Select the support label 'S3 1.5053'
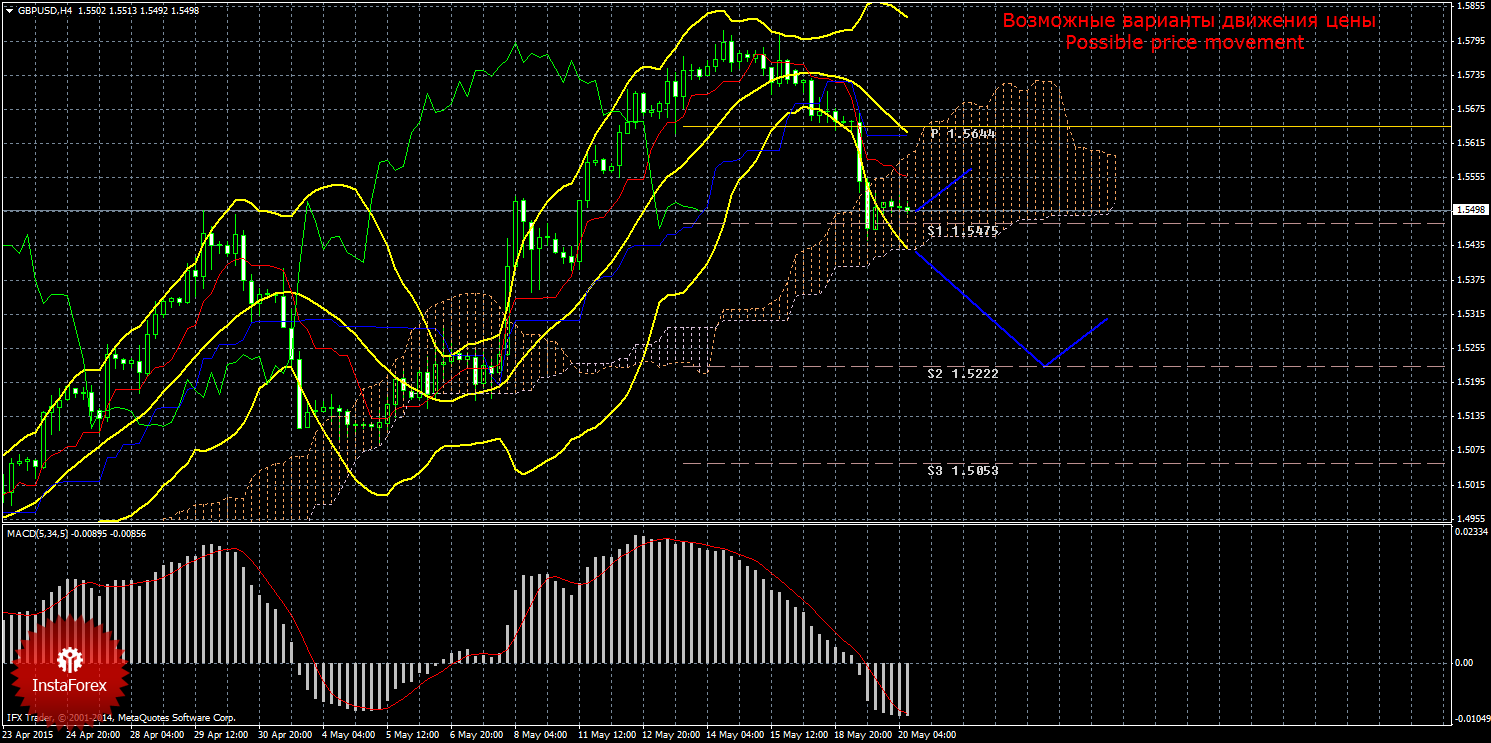 point(962,470)
